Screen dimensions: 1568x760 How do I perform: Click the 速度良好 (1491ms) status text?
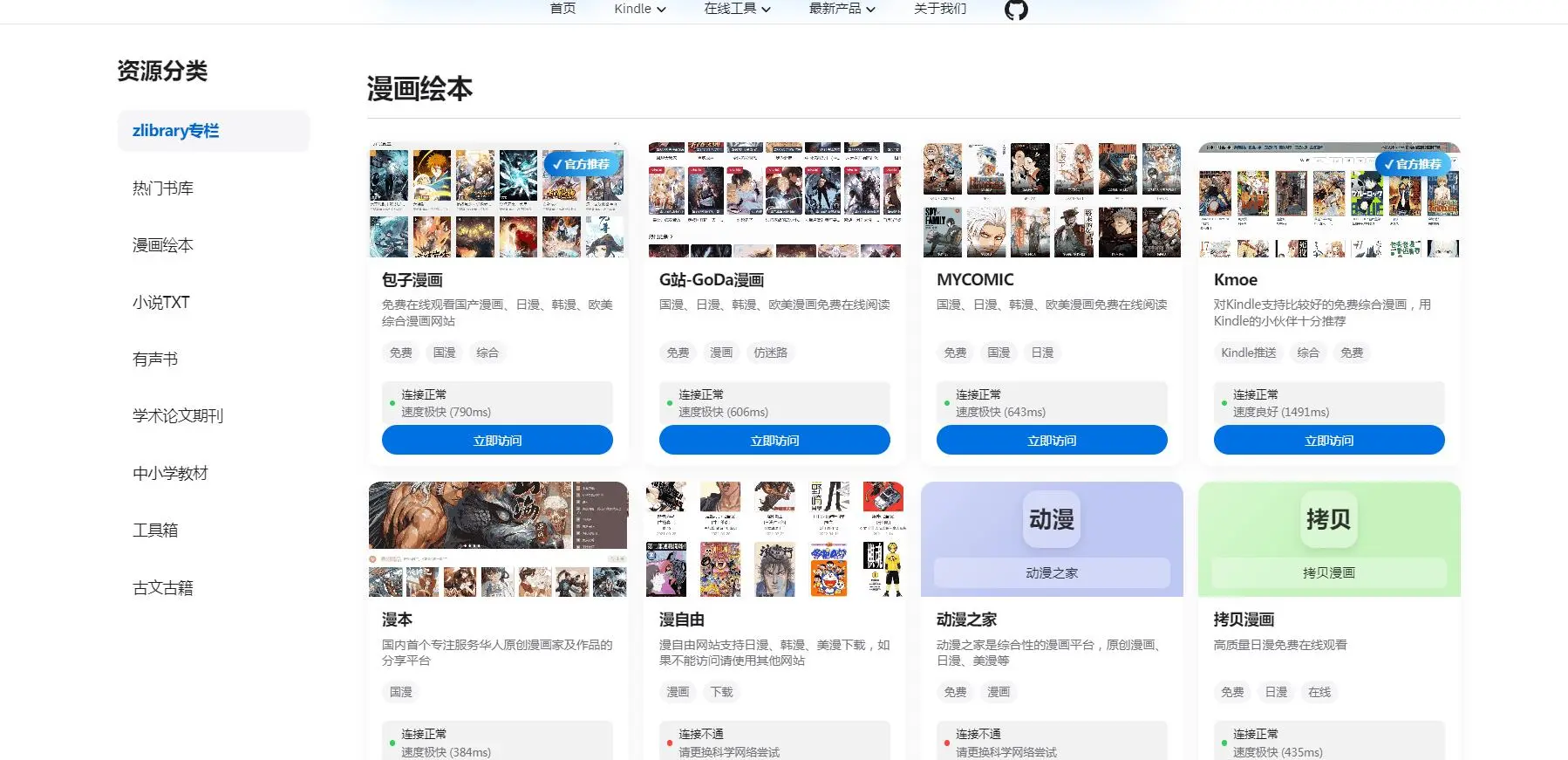click(x=1281, y=412)
